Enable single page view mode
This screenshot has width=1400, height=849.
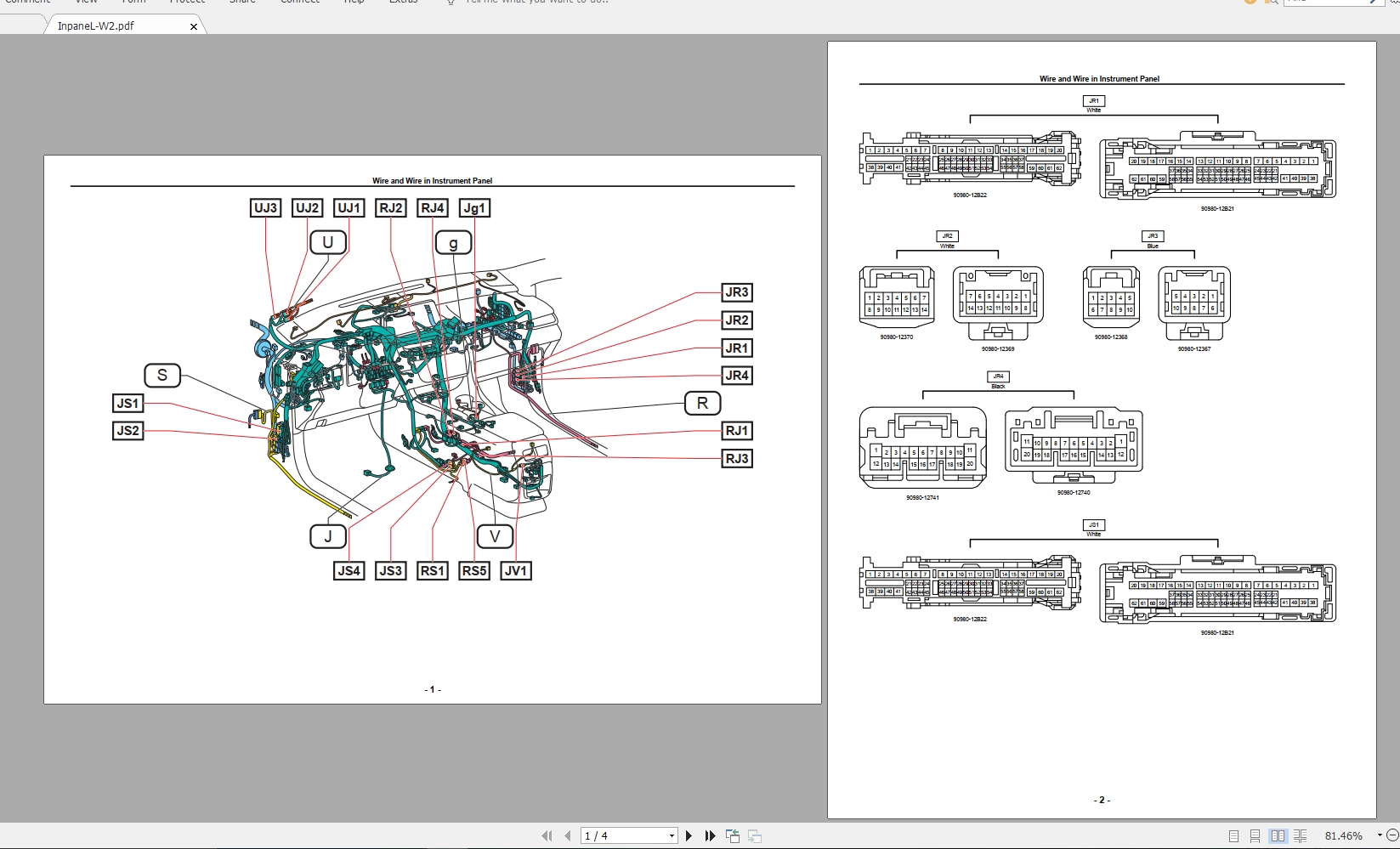1234,835
